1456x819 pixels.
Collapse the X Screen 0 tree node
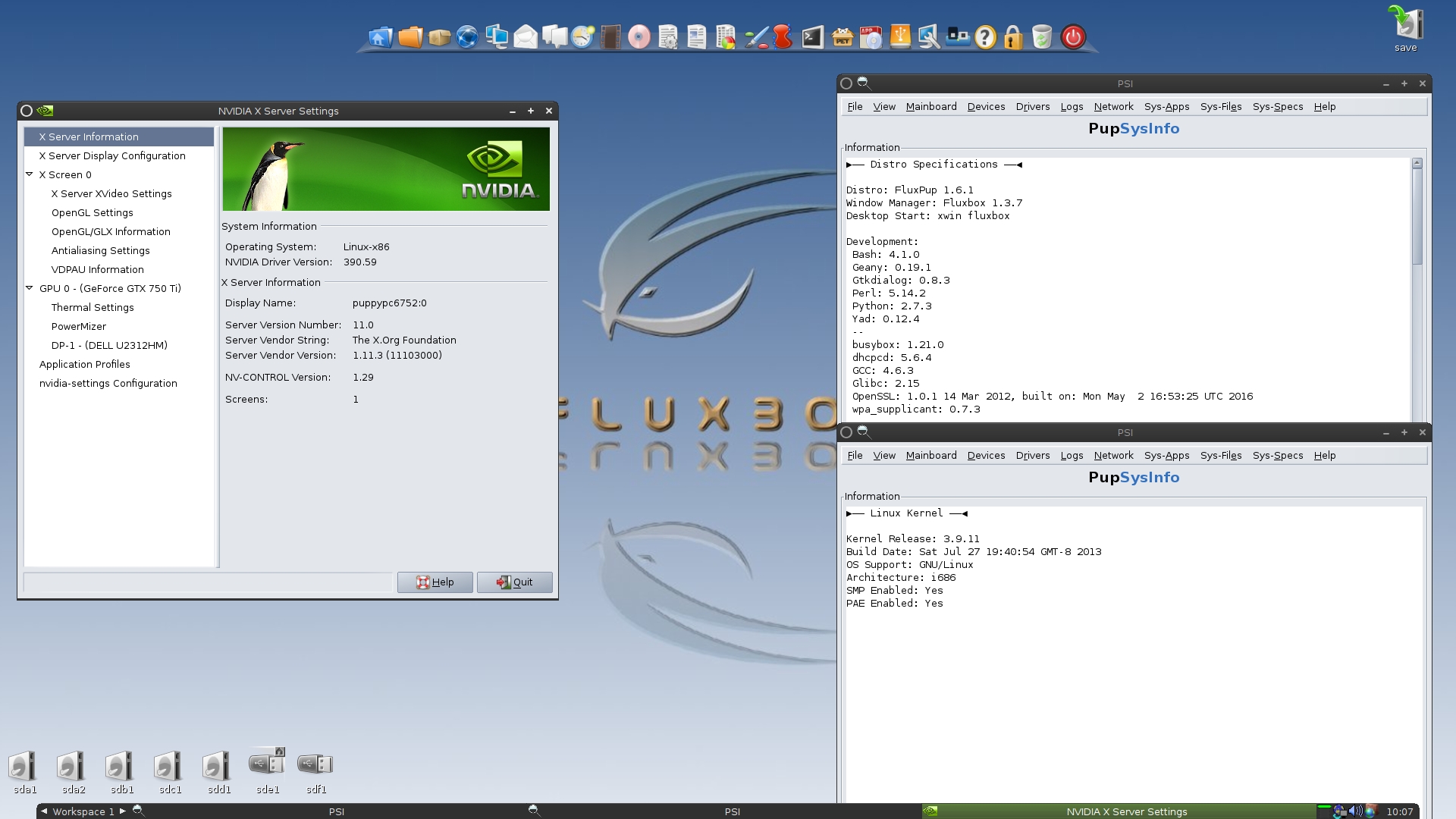coord(30,174)
